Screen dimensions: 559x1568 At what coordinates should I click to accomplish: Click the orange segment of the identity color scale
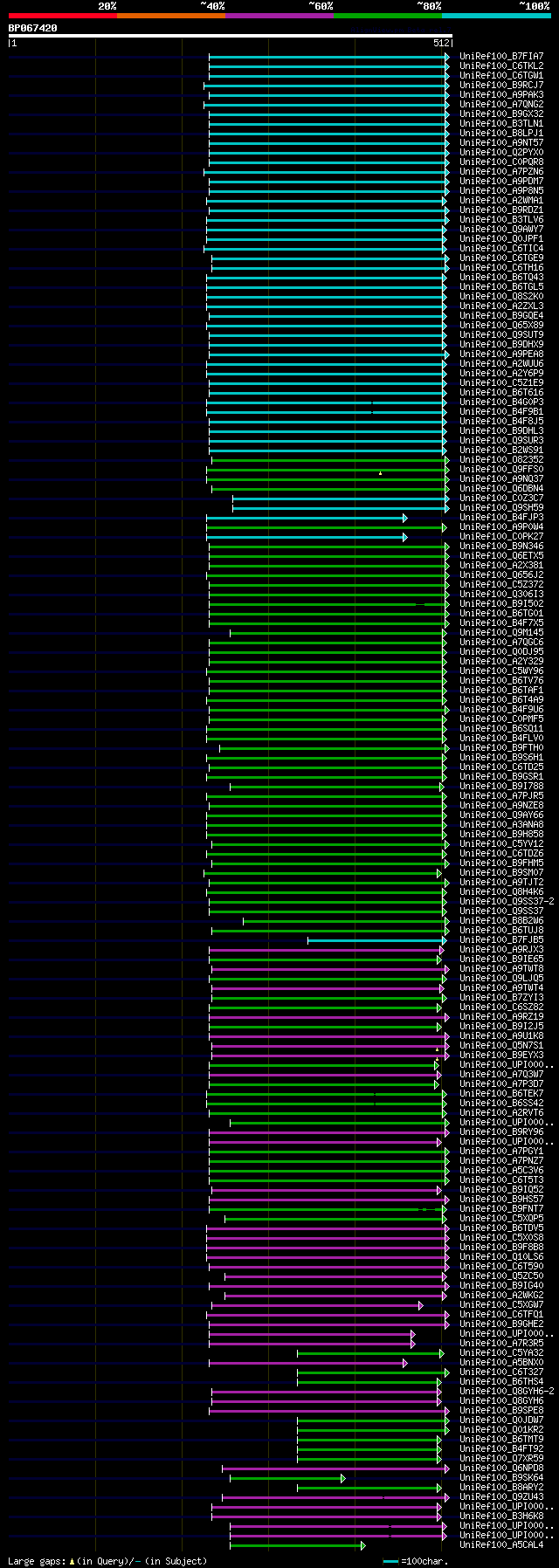click(171, 16)
